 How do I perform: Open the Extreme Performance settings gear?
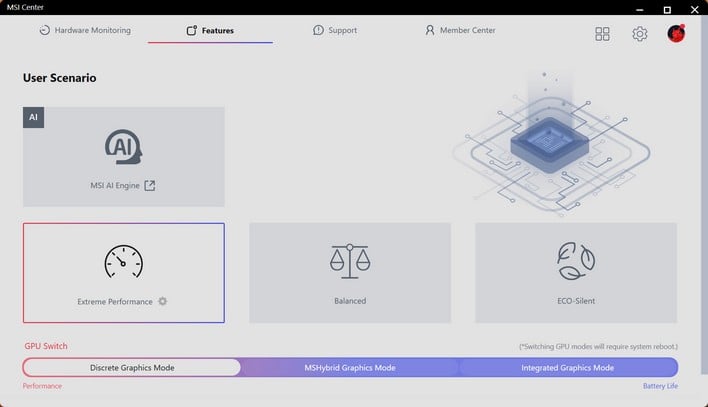coord(163,301)
